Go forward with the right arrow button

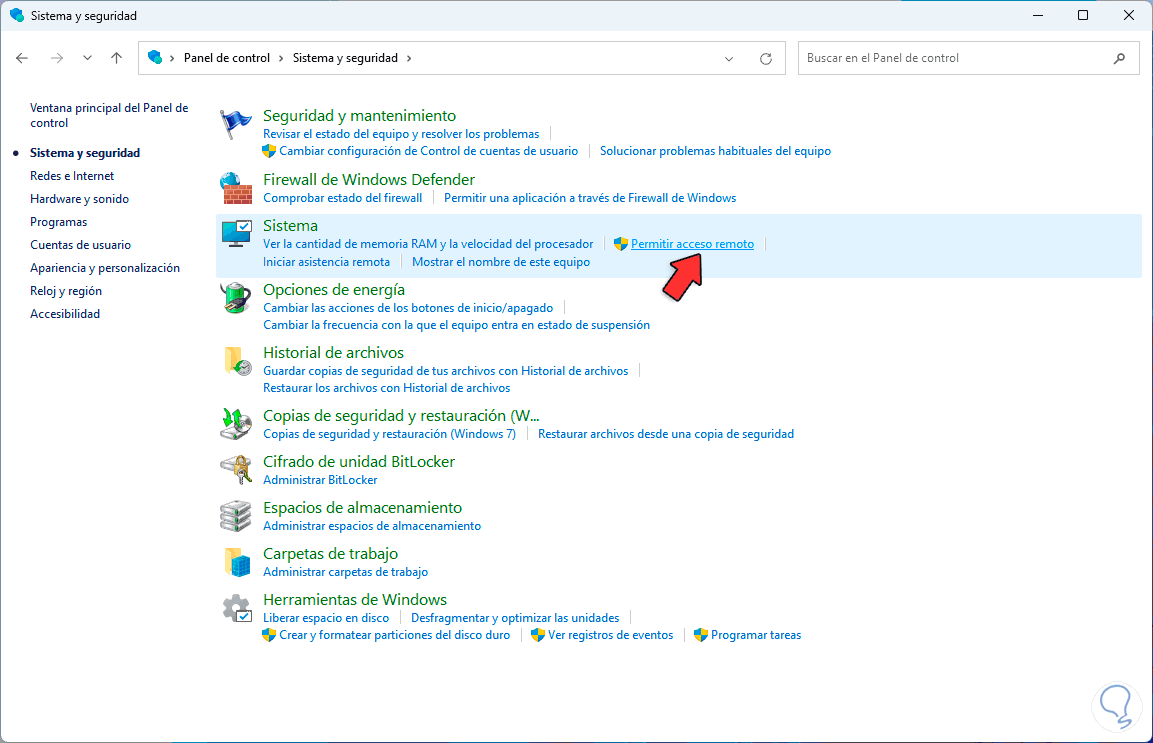(x=57, y=58)
